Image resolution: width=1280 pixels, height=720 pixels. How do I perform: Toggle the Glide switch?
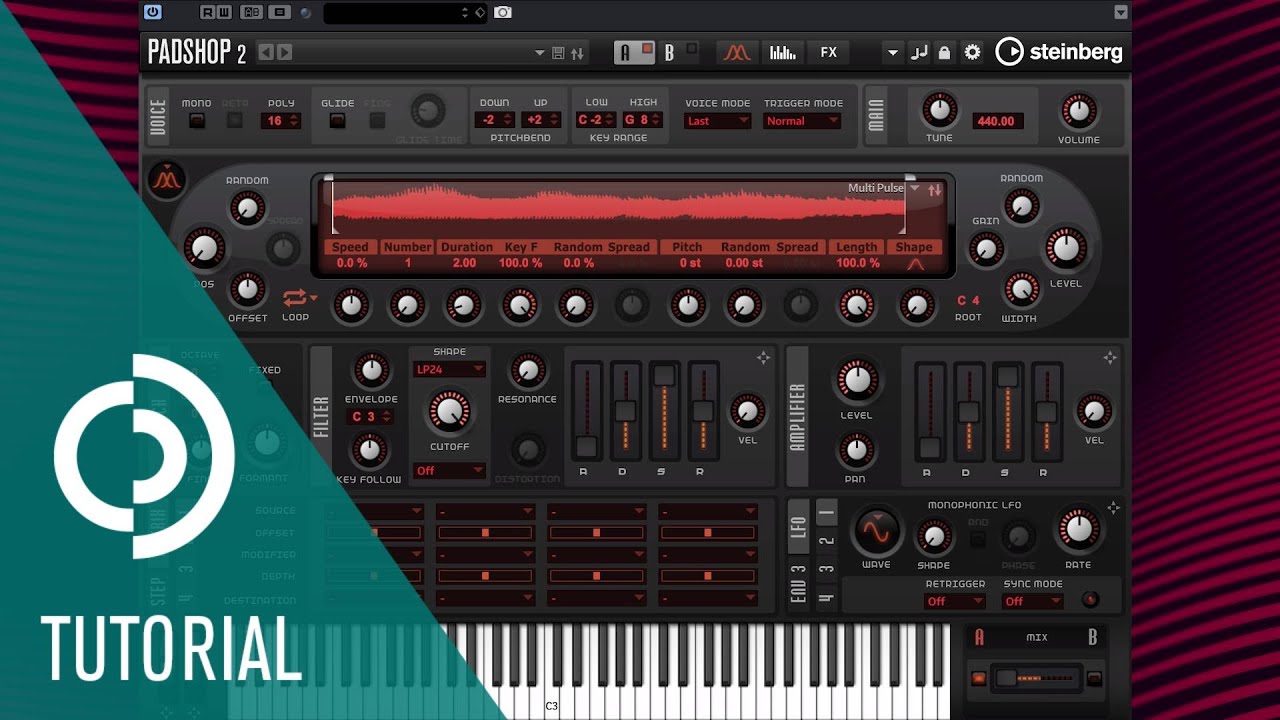click(x=337, y=121)
